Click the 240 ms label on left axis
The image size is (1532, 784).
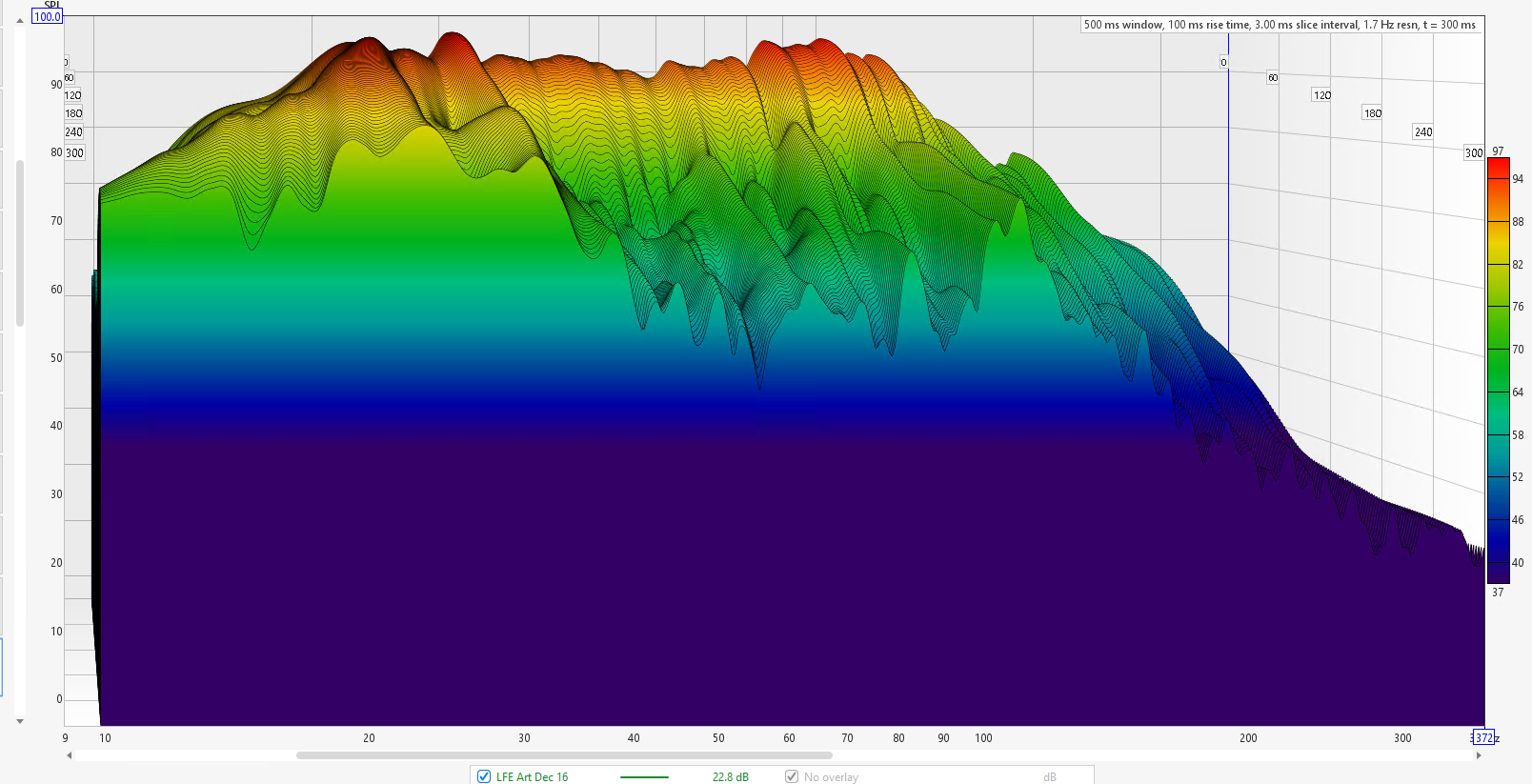[73, 132]
